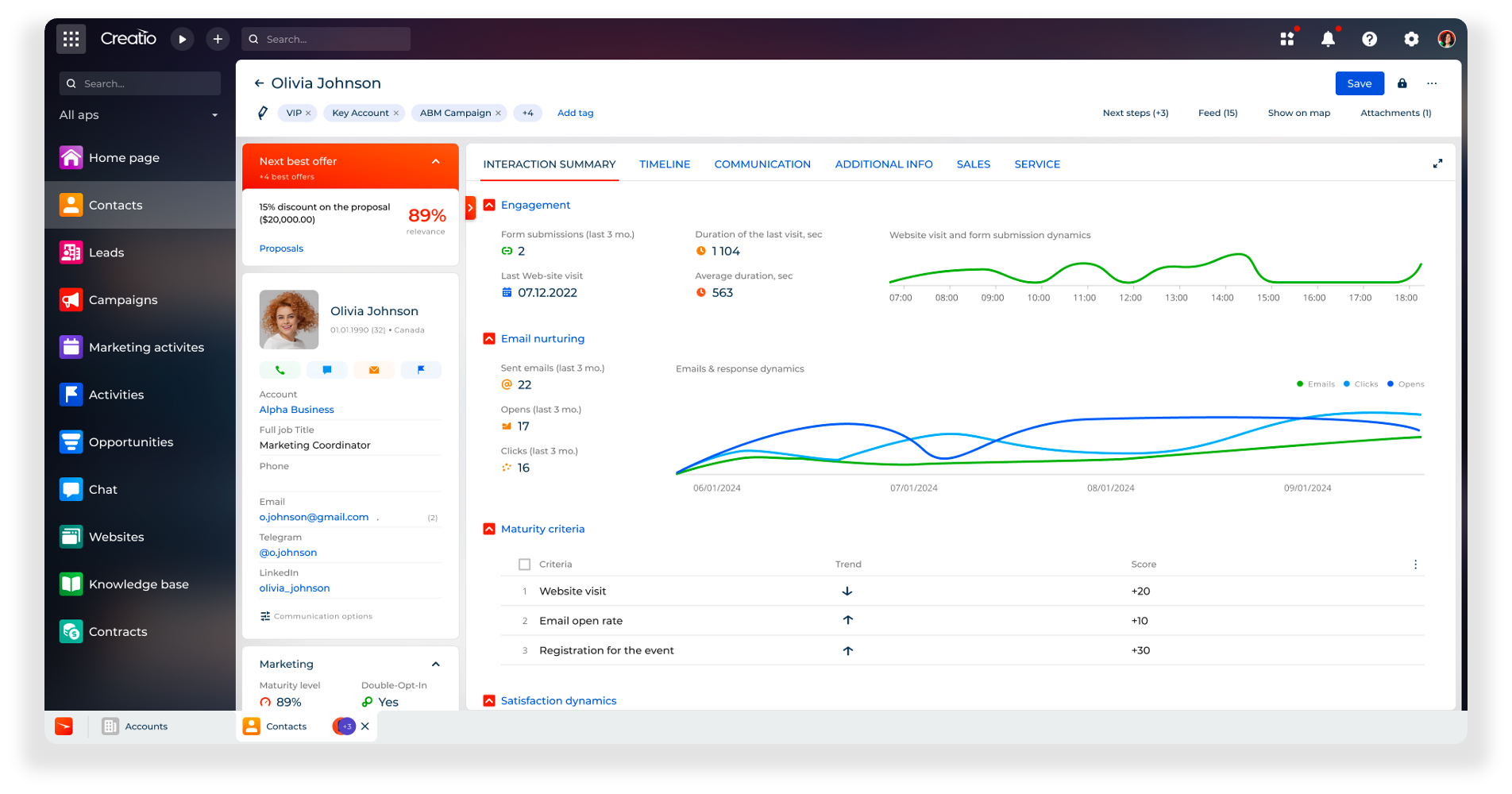1512x794 pixels.
Task: Collapse the Email nurturing section
Action: coord(489,339)
